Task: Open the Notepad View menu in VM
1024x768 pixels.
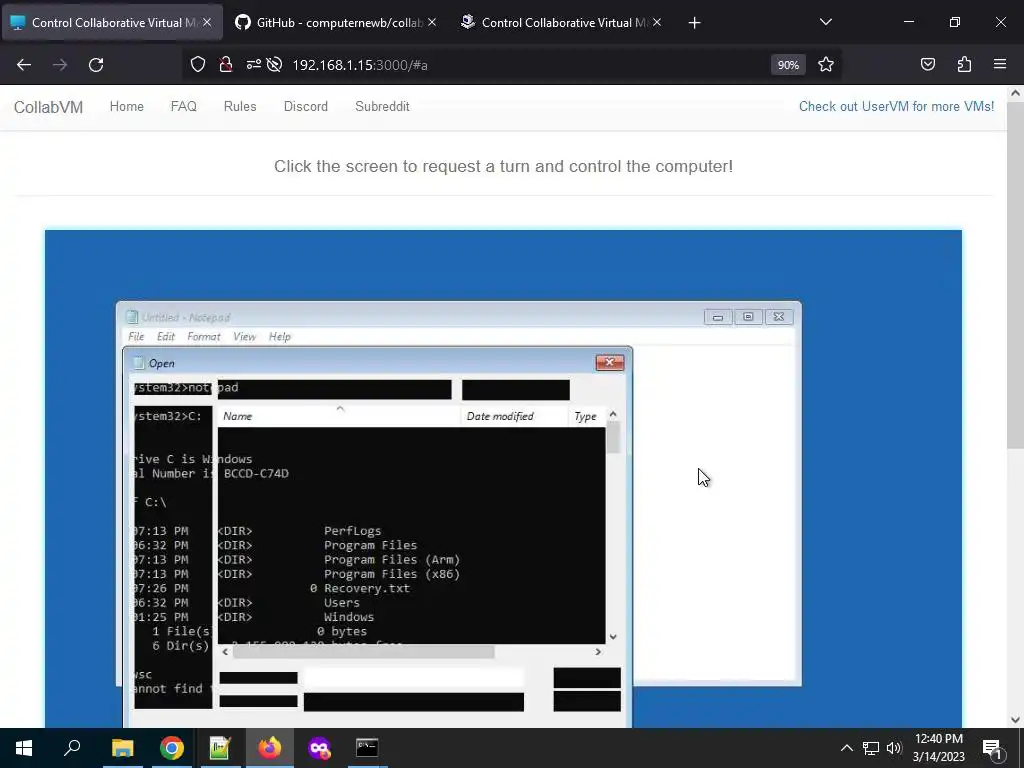Action: pos(244,336)
